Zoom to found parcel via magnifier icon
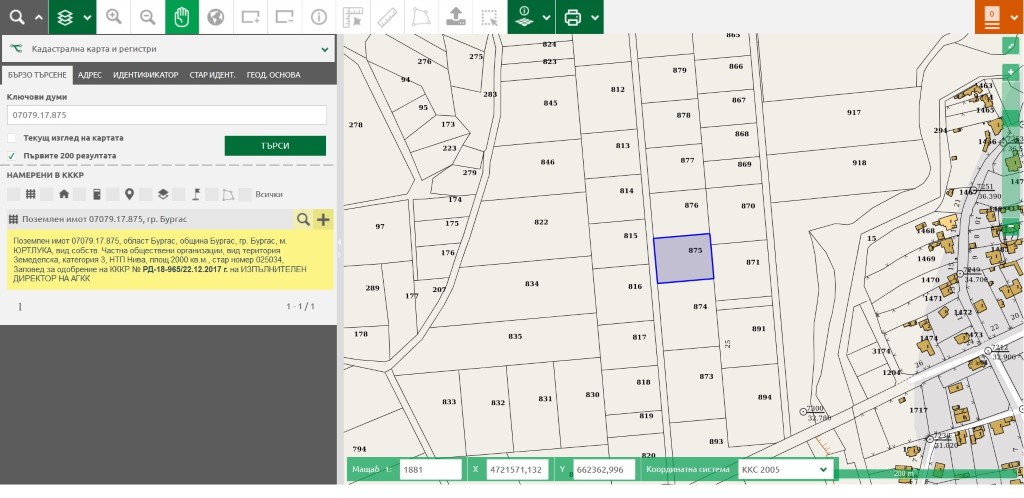The width and height of the screenshot is (1024, 498). (x=302, y=219)
